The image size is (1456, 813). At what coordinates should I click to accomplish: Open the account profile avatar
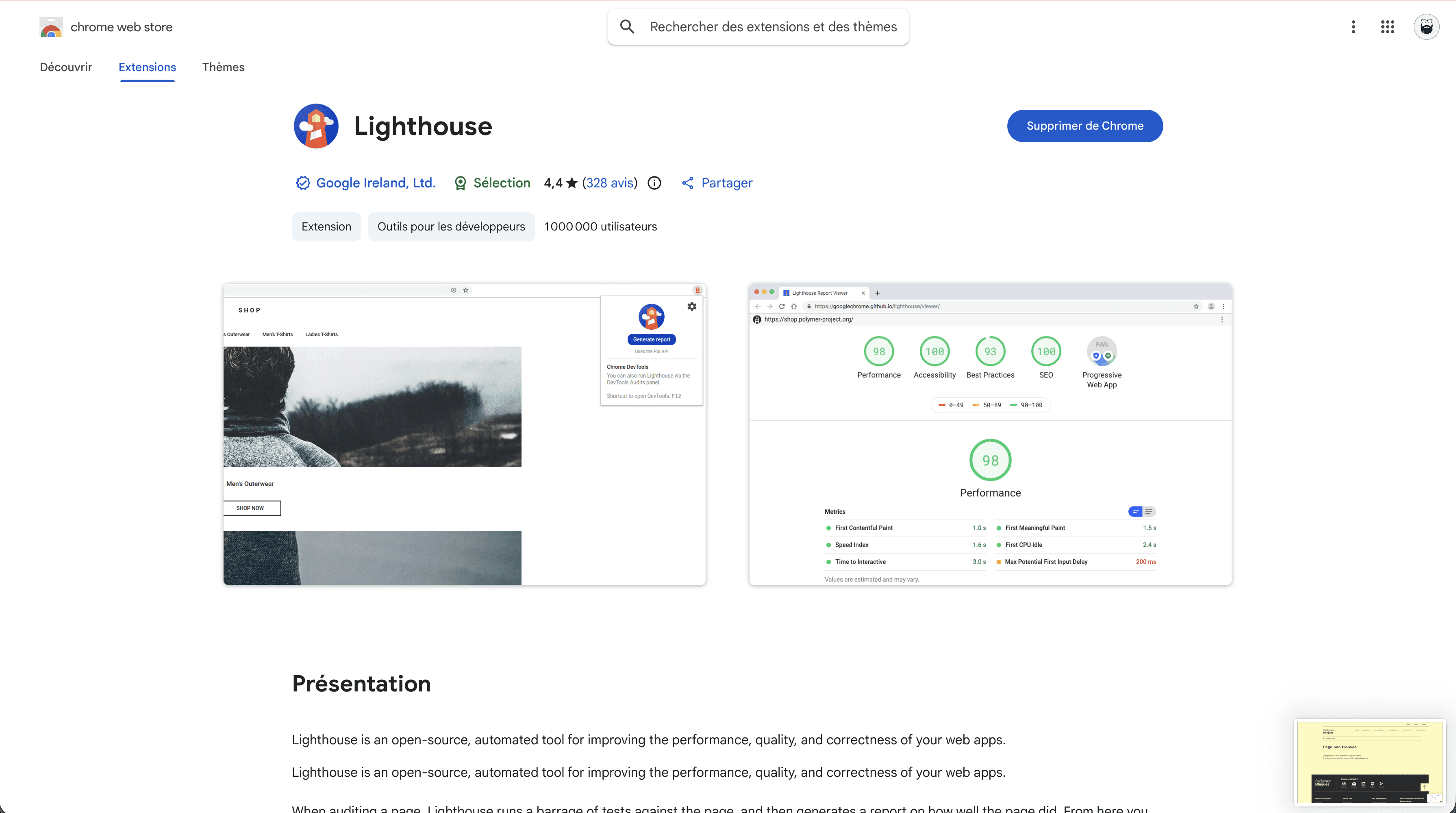1426,26
